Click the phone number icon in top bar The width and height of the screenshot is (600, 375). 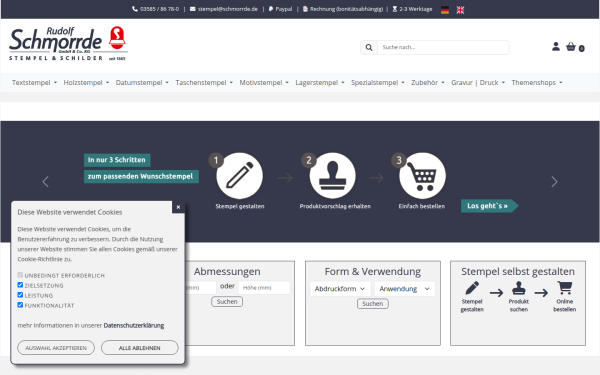point(135,9)
